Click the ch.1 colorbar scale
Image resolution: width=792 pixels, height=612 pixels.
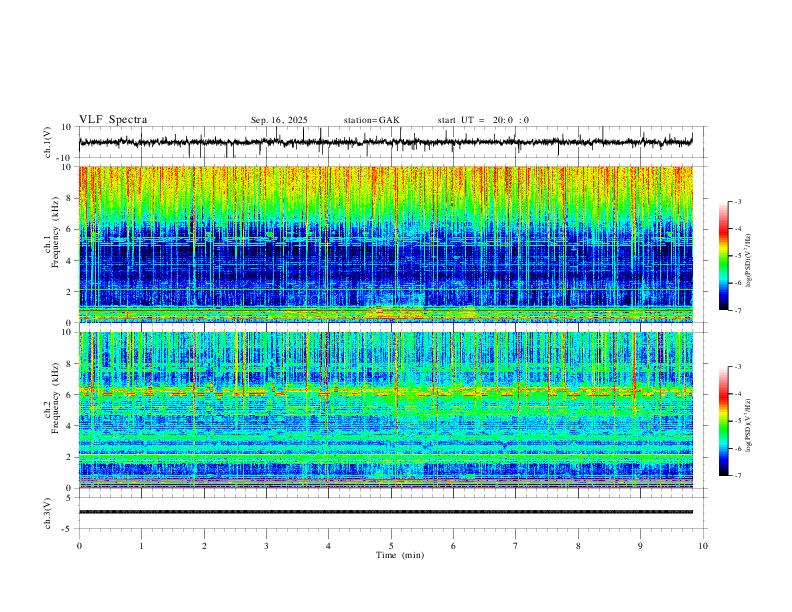723,256
